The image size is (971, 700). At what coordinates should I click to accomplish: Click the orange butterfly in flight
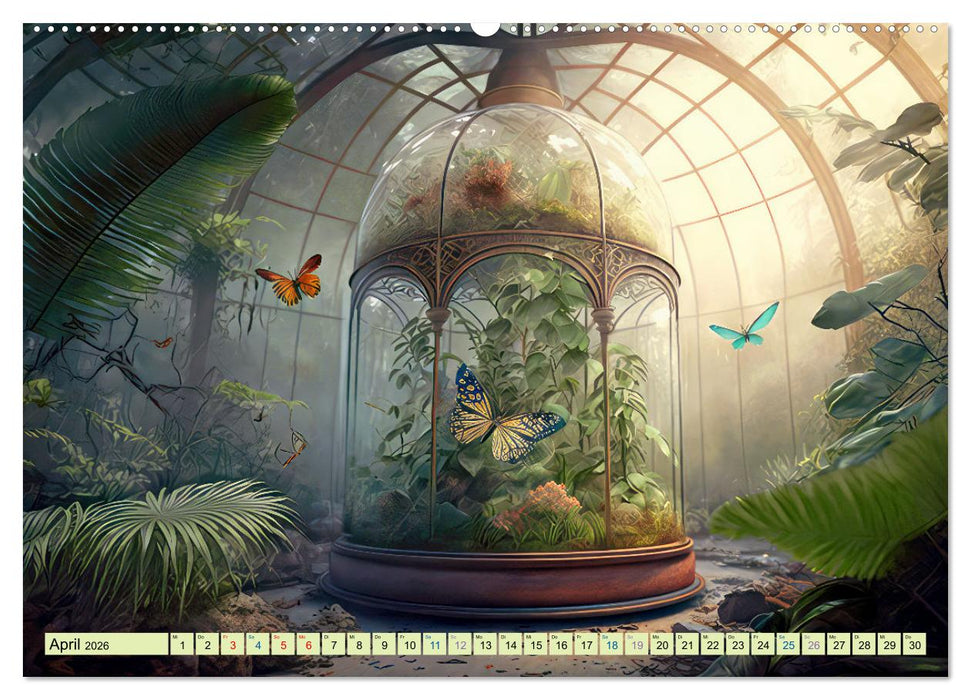click(291, 282)
